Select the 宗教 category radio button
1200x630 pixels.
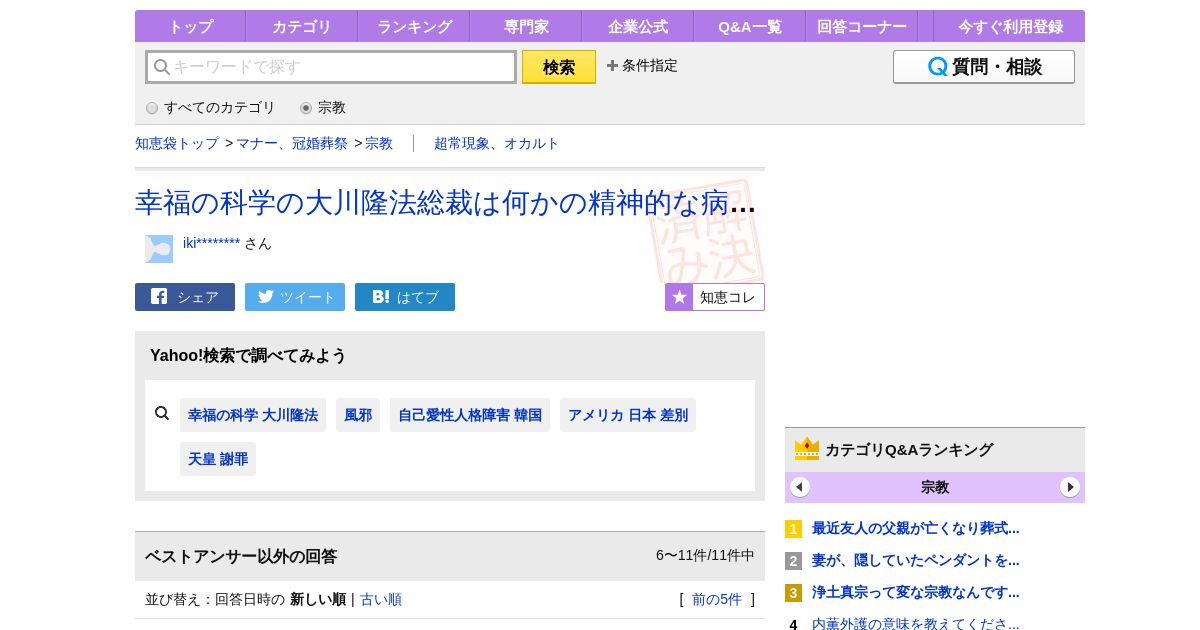pyautogui.click(x=306, y=108)
